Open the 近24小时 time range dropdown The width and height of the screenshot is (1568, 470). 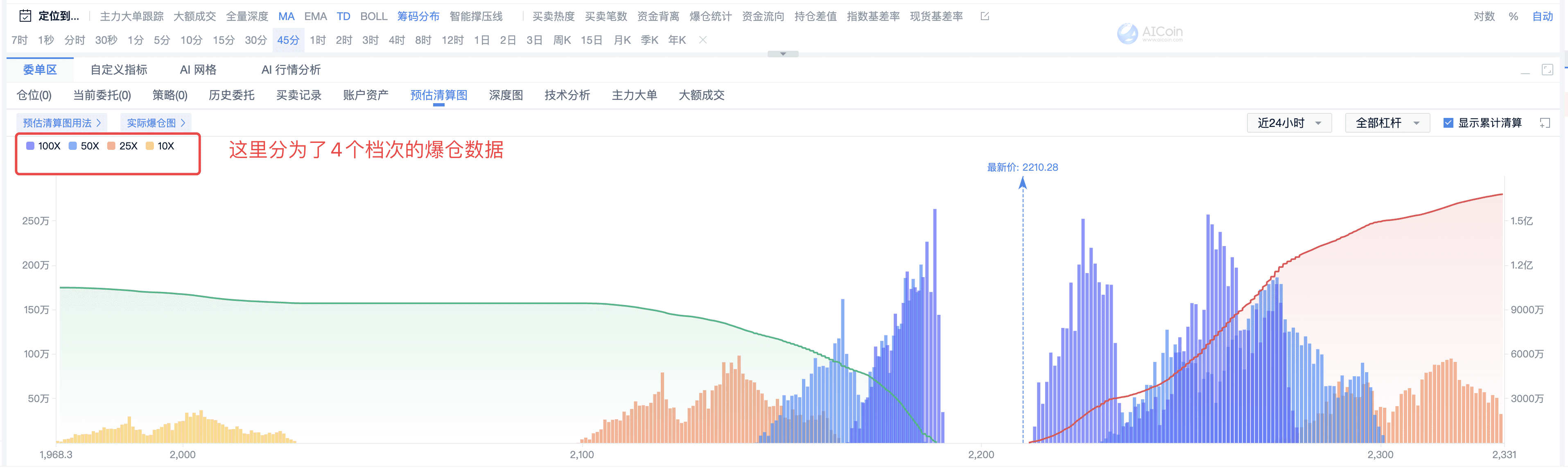pos(1289,123)
